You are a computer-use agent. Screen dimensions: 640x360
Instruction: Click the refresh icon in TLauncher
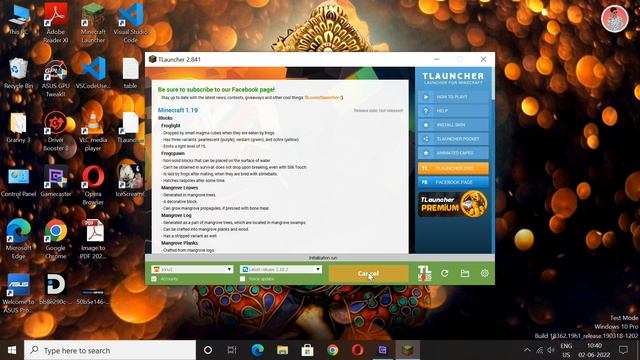coord(444,273)
